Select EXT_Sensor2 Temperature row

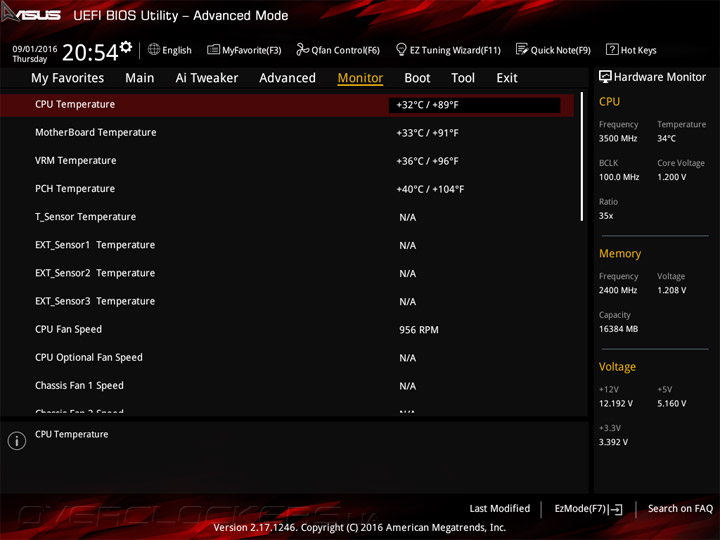pos(287,273)
